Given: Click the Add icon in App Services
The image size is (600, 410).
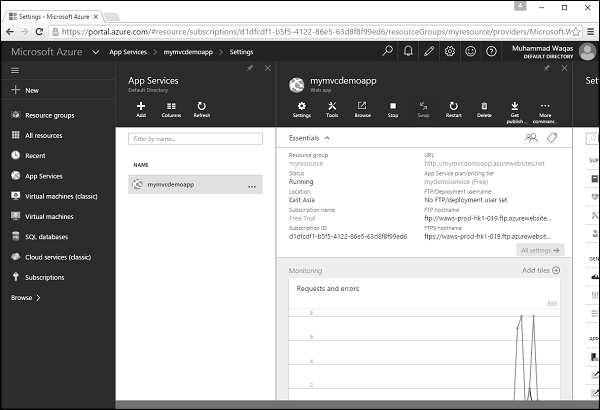Looking at the screenshot, I should (x=141, y=105).
